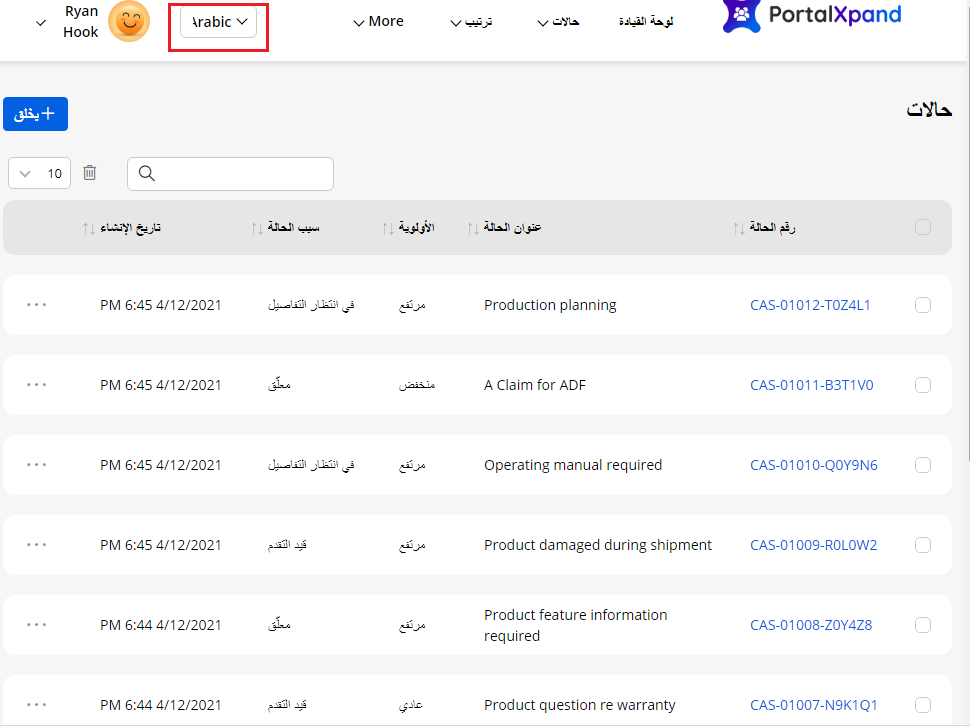Toggle the select-all header checkbox
Image resolution: width=970 pixels, height=728 pixels.
tap(922, 227)
